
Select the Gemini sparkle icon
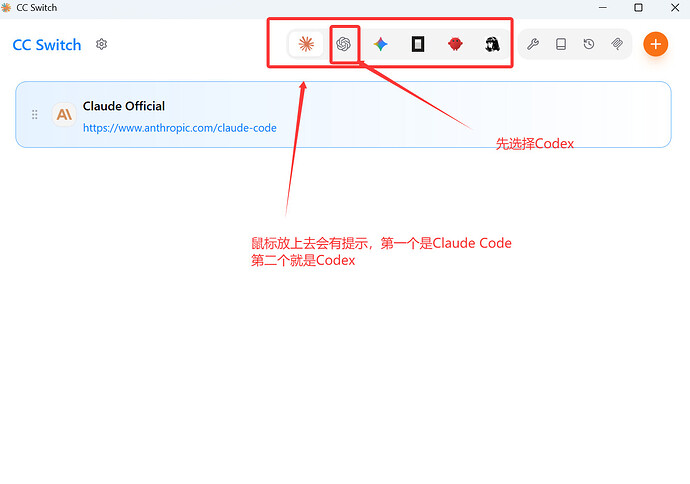(381, 44)
